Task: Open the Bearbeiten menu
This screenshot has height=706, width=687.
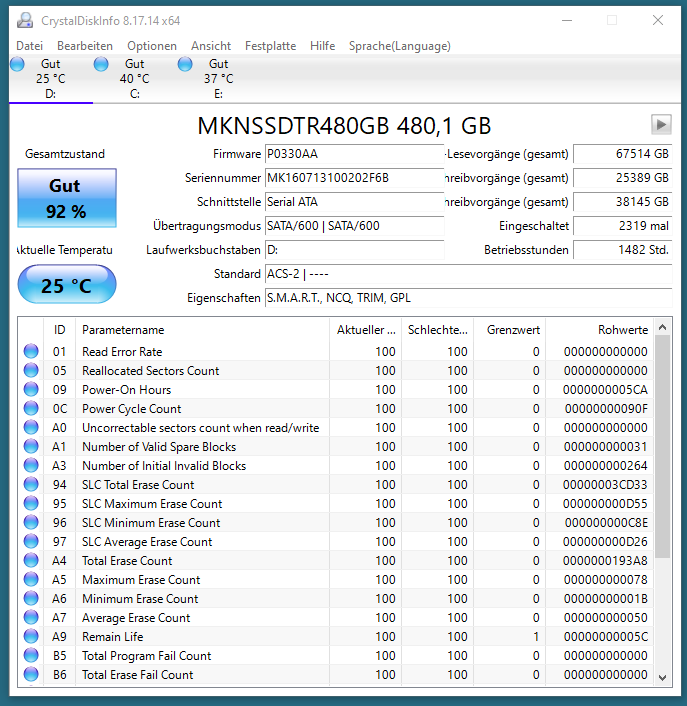Action: [x=85, y=46]
